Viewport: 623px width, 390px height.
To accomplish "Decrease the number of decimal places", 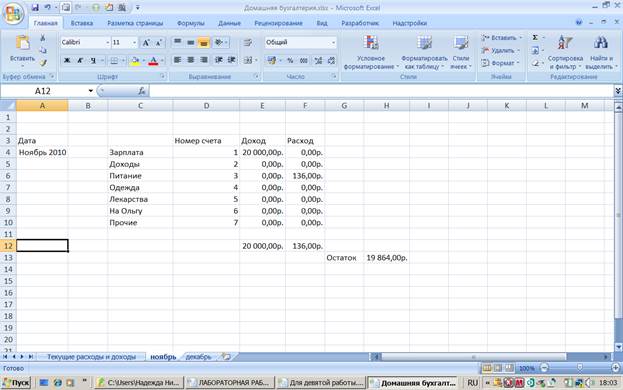I will [x=331, y=60].
